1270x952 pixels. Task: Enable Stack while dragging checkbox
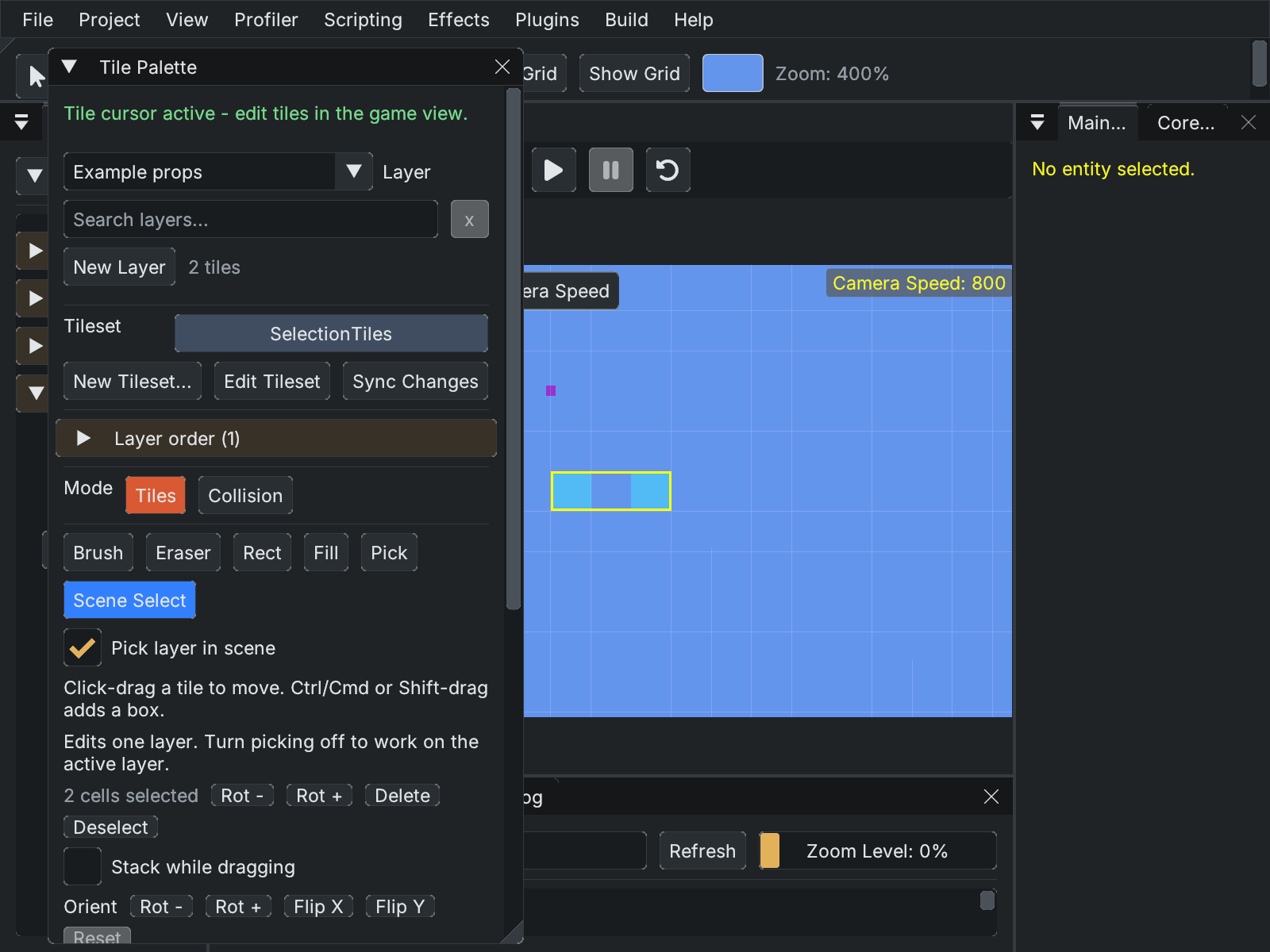click(83, 866)
